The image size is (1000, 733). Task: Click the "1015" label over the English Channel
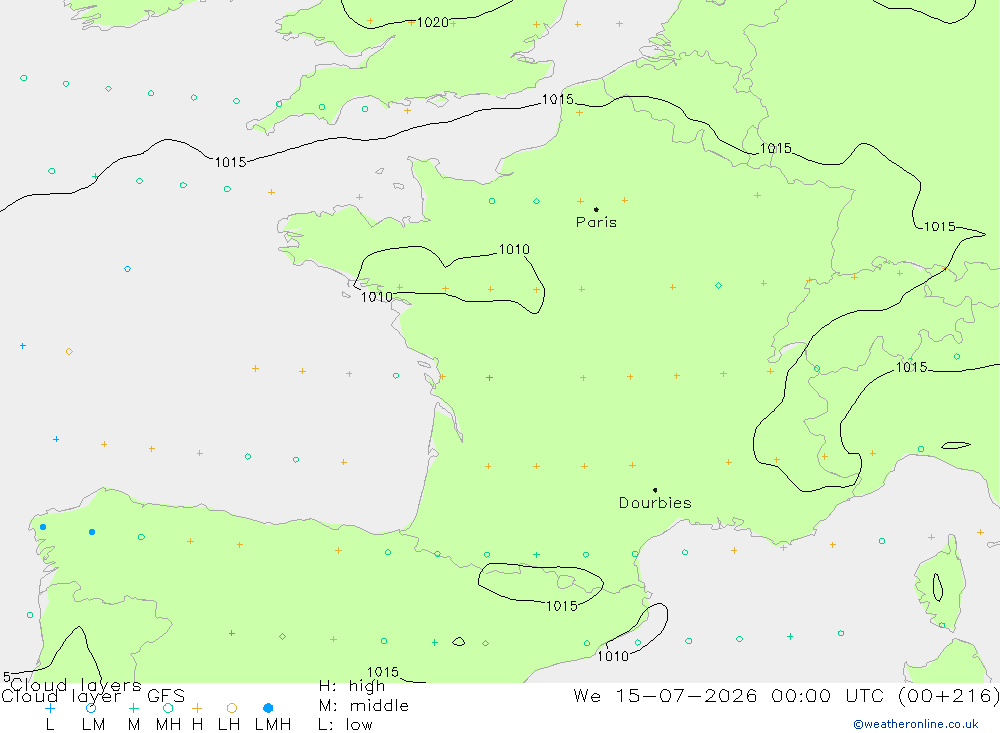coord(558,100)
